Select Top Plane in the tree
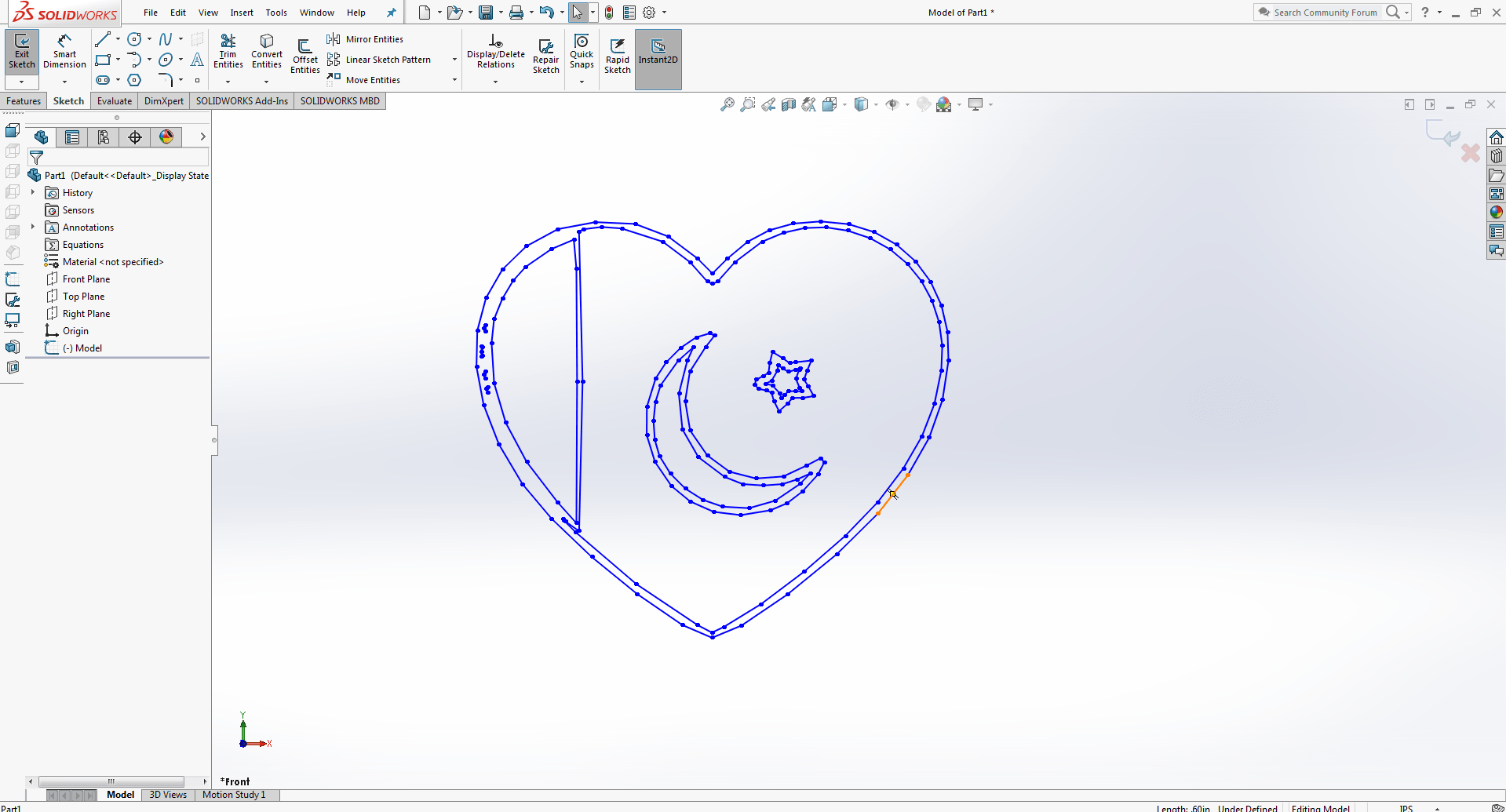Image resolution: width=1506 pixels, height=812 pixels. pos(83,297)
